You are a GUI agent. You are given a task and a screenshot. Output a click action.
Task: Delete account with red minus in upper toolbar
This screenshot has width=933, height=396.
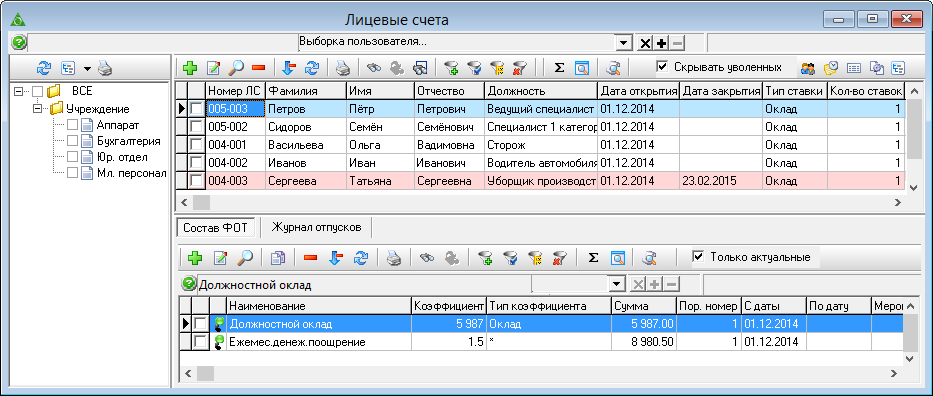coord(258,68)
